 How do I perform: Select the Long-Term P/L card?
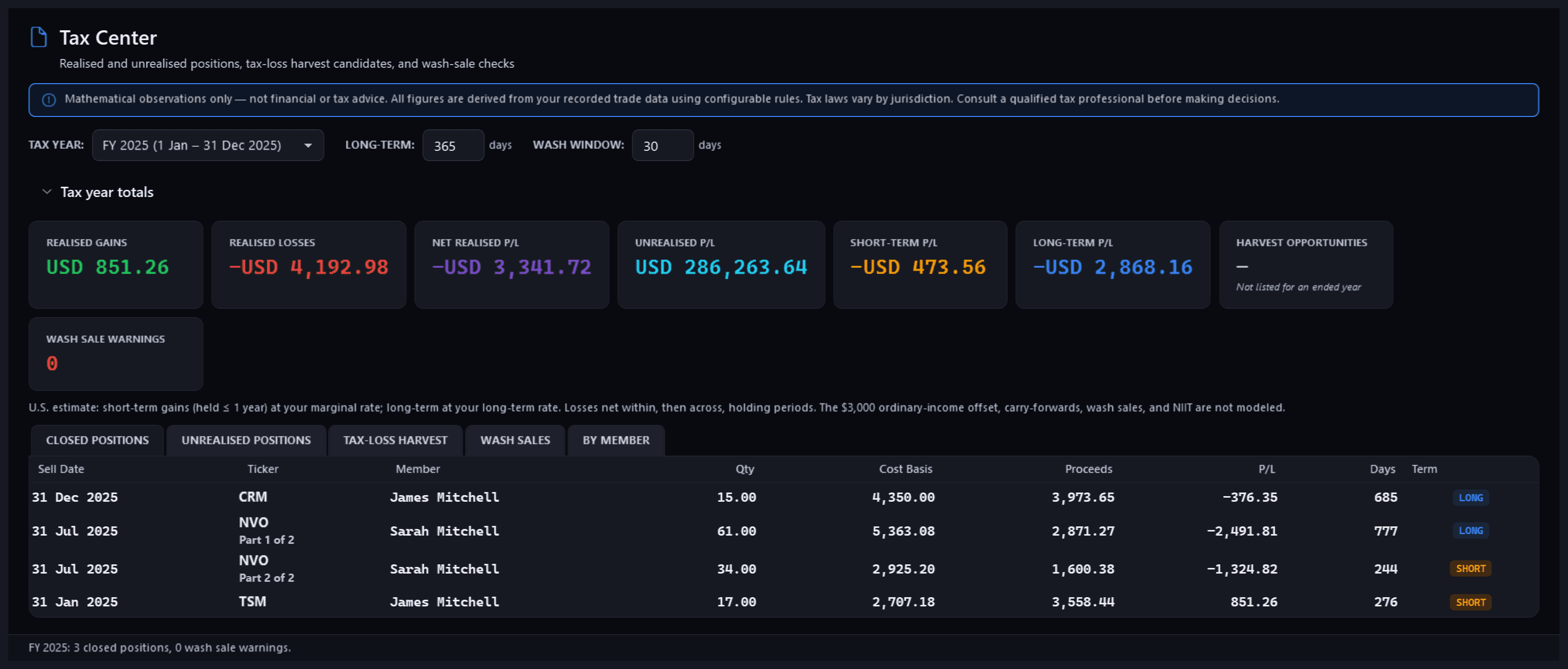point(1113,265)
